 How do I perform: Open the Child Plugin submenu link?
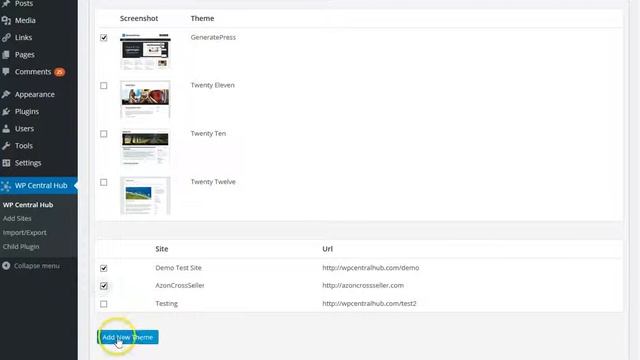tap(21, 247)
